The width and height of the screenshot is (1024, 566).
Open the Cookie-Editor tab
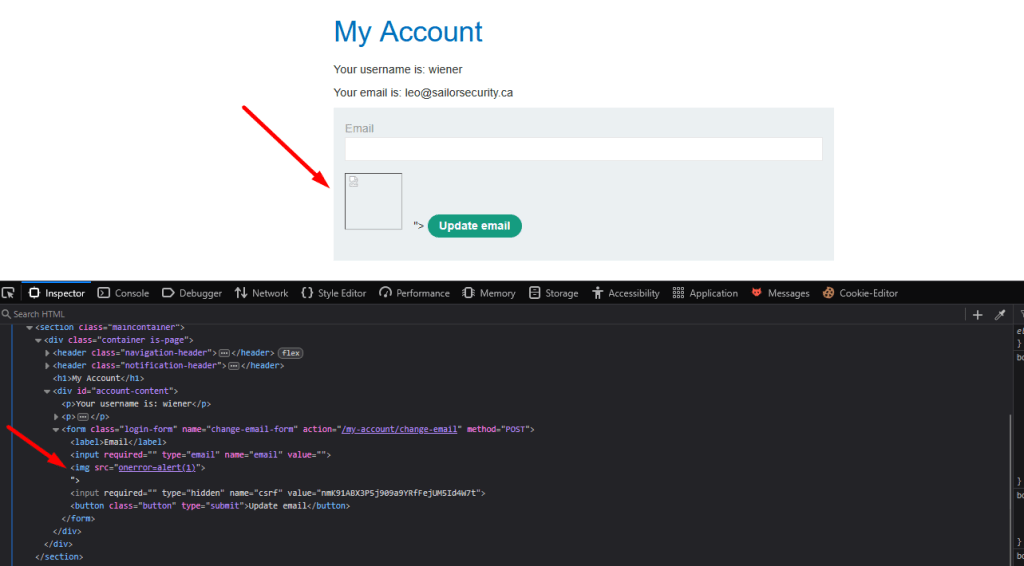[860, 293]
